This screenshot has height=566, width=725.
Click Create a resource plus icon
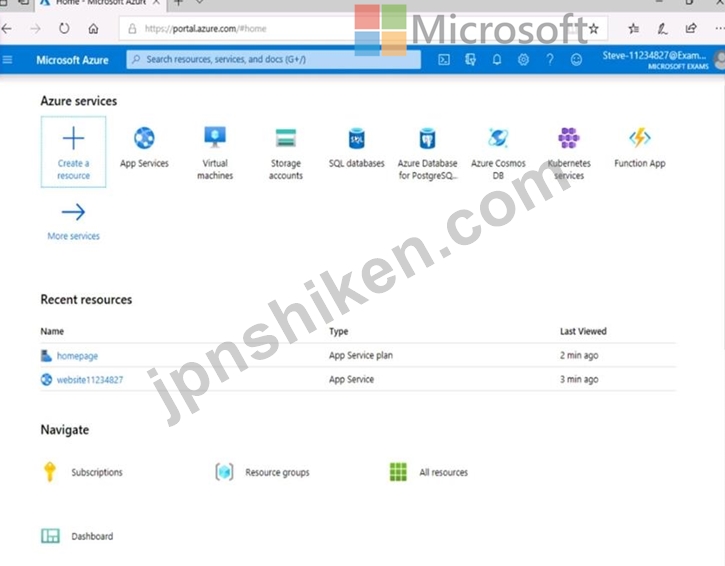click(x=73, y=138)
